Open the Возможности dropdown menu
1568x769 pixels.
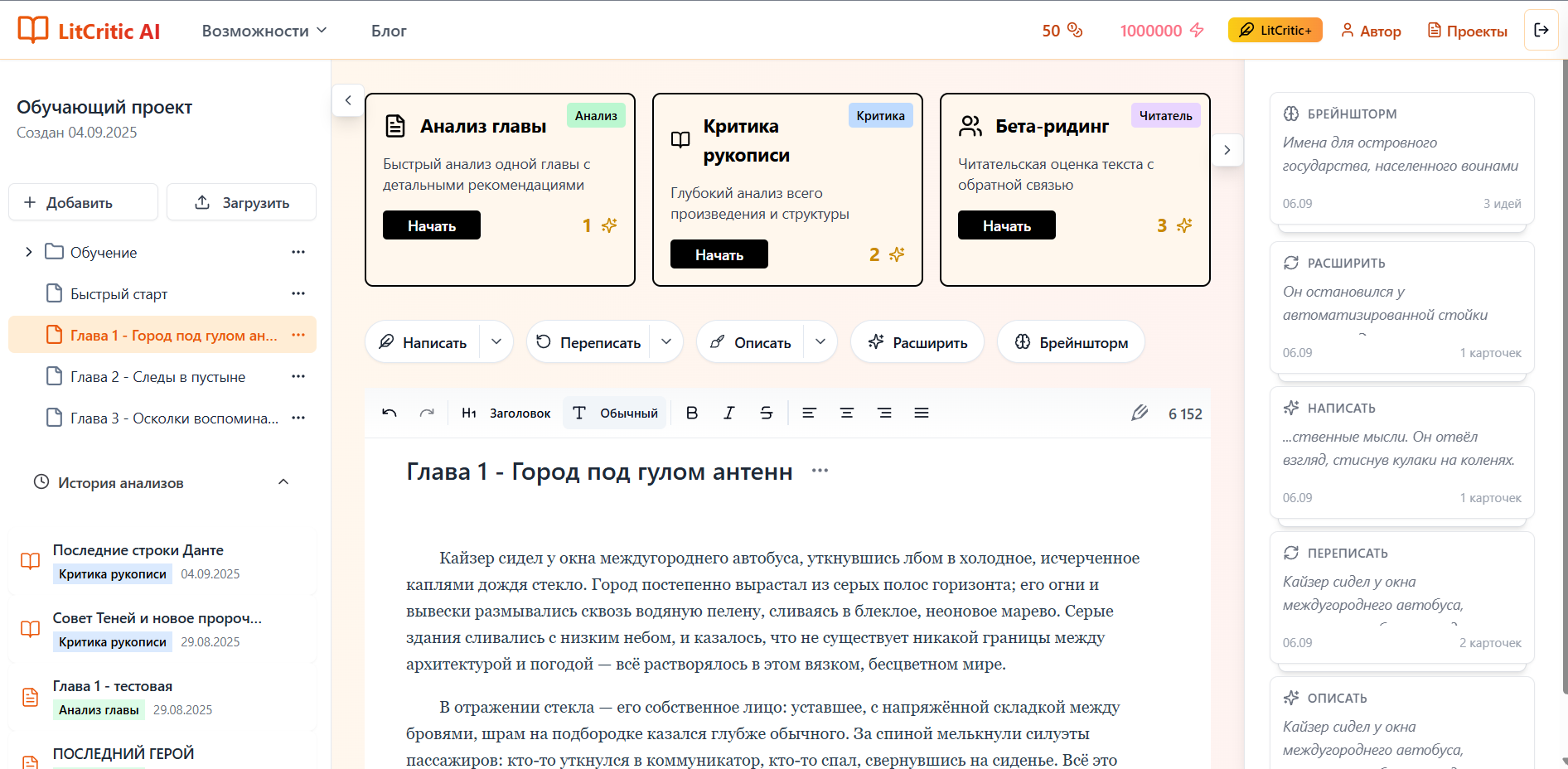pyautogui.click(x=263, y=30)
